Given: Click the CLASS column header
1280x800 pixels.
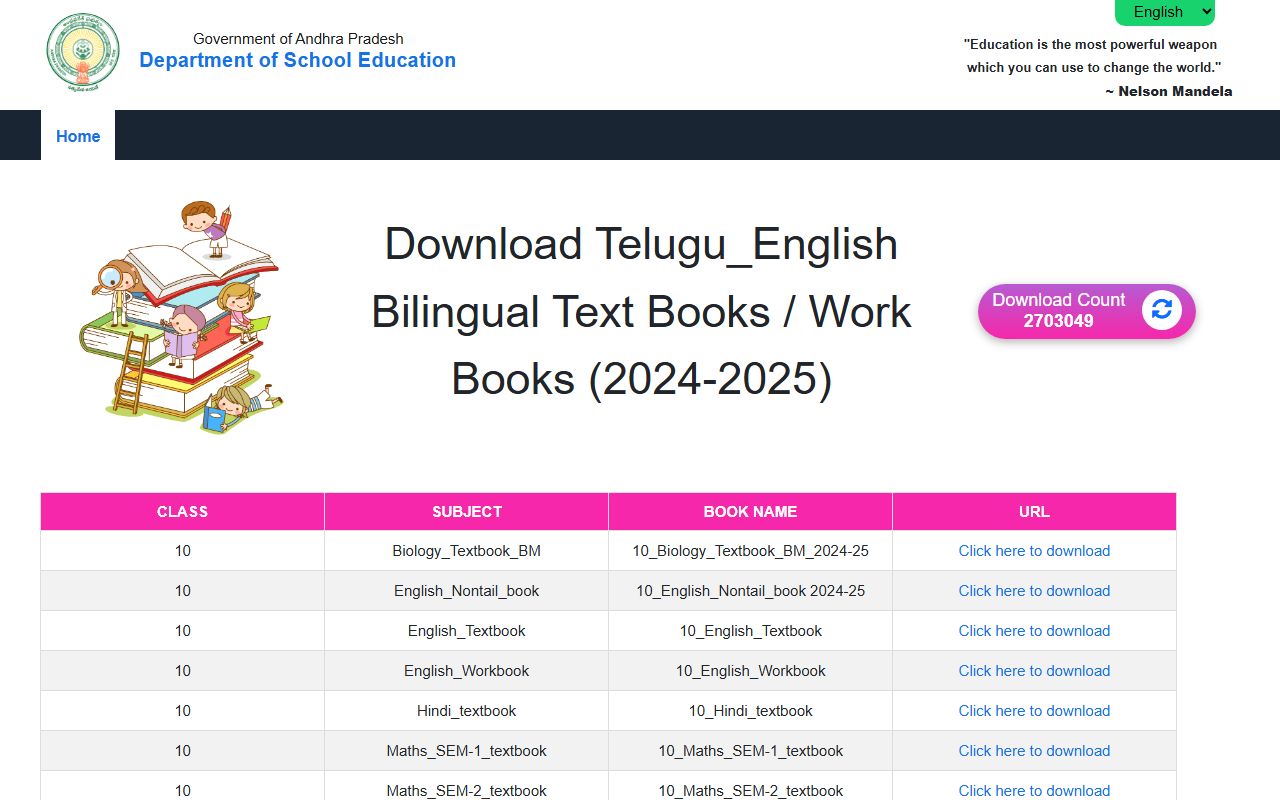Looking at the screenshot, I should [x=183, y=511].
